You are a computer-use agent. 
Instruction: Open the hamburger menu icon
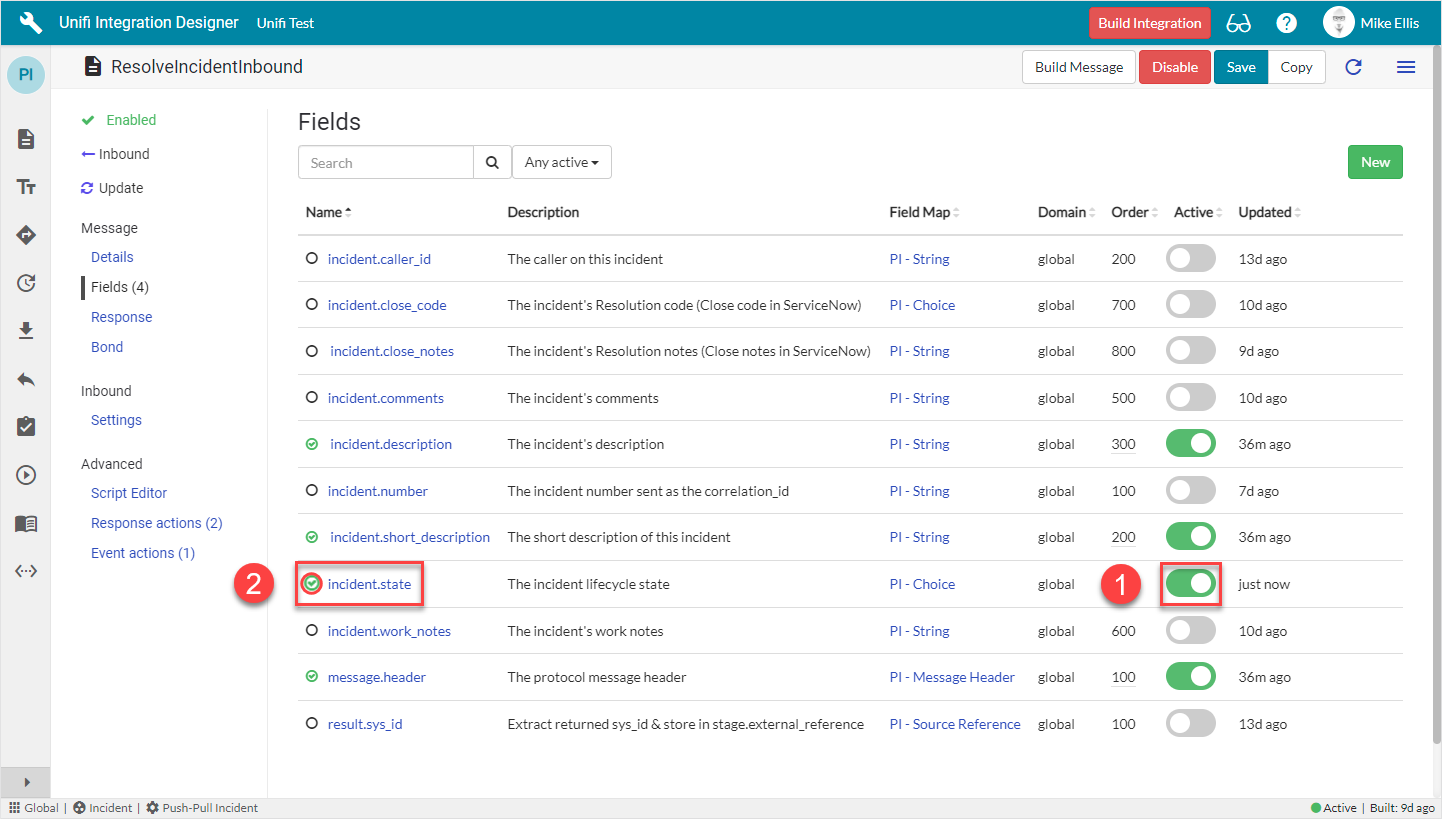1405,67
